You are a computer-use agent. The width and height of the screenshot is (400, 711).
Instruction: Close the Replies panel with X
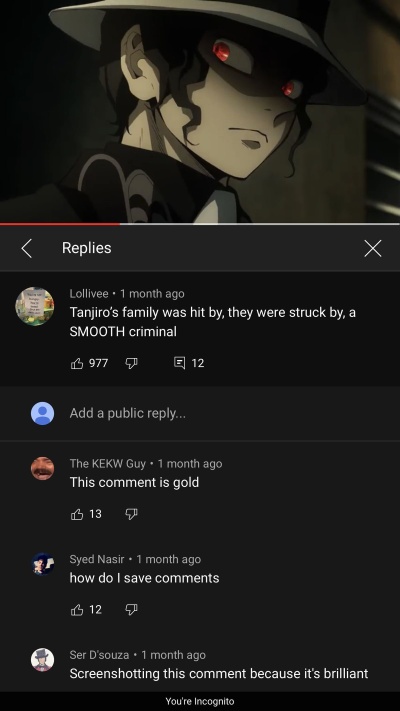pyautogui.click(x=373, y=248)
